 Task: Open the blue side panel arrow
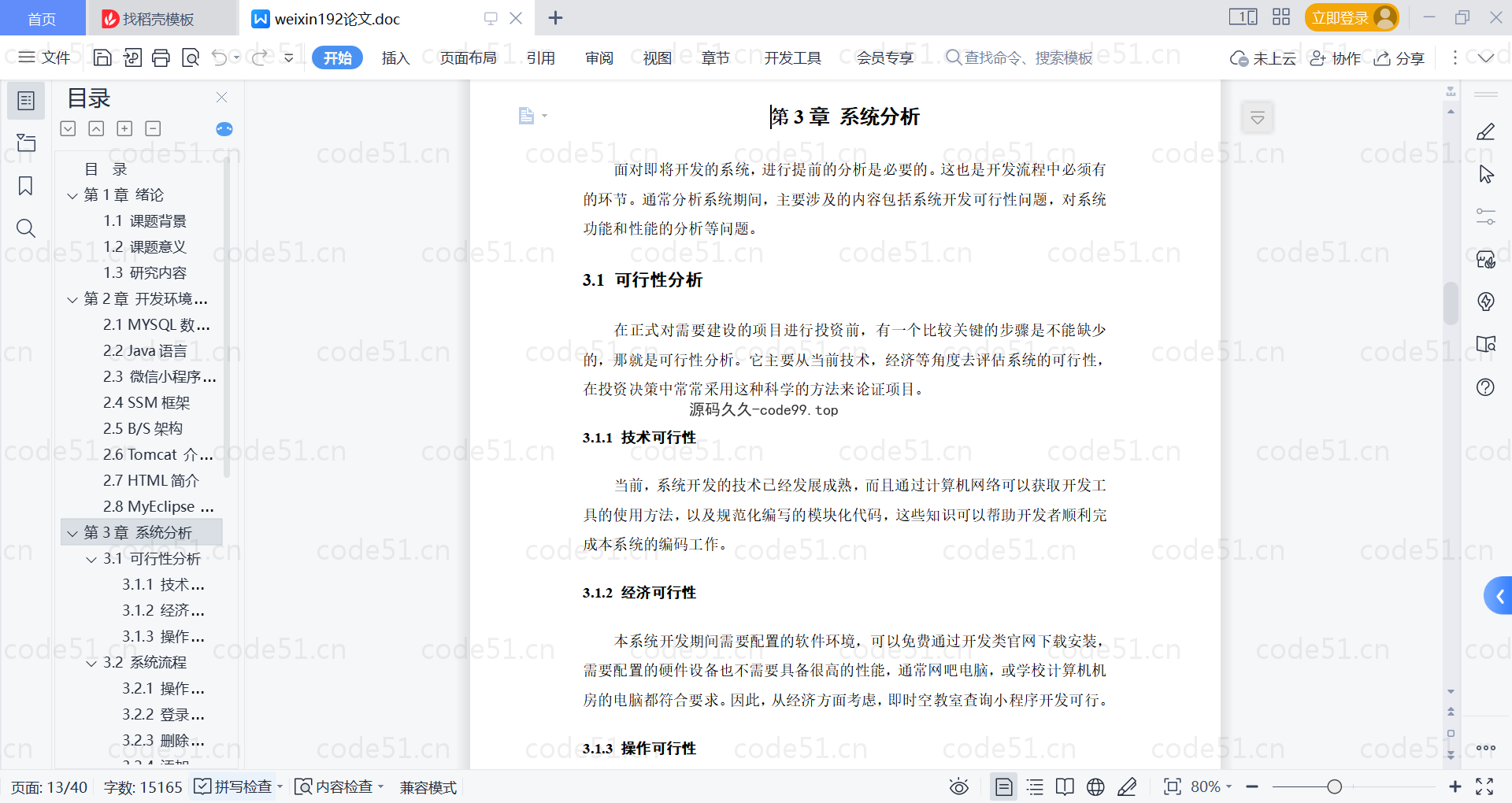[1499, 597]
